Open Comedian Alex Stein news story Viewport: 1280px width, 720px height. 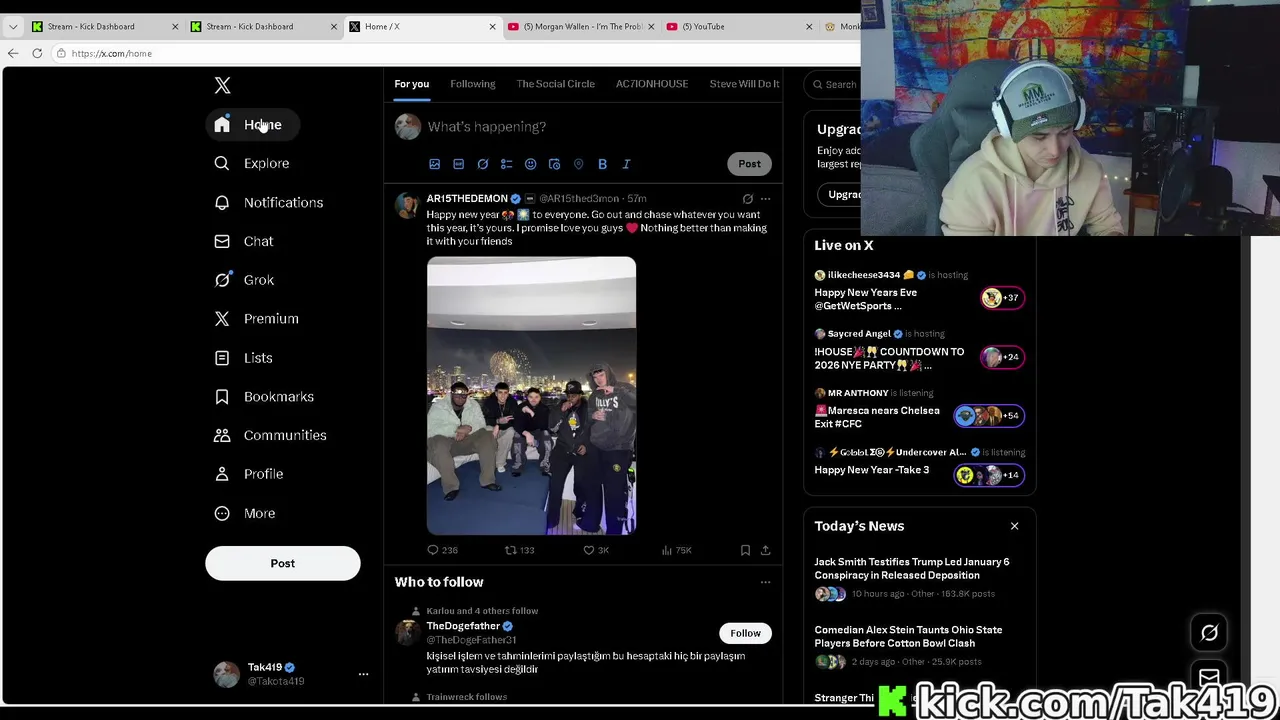pos(918,645)
